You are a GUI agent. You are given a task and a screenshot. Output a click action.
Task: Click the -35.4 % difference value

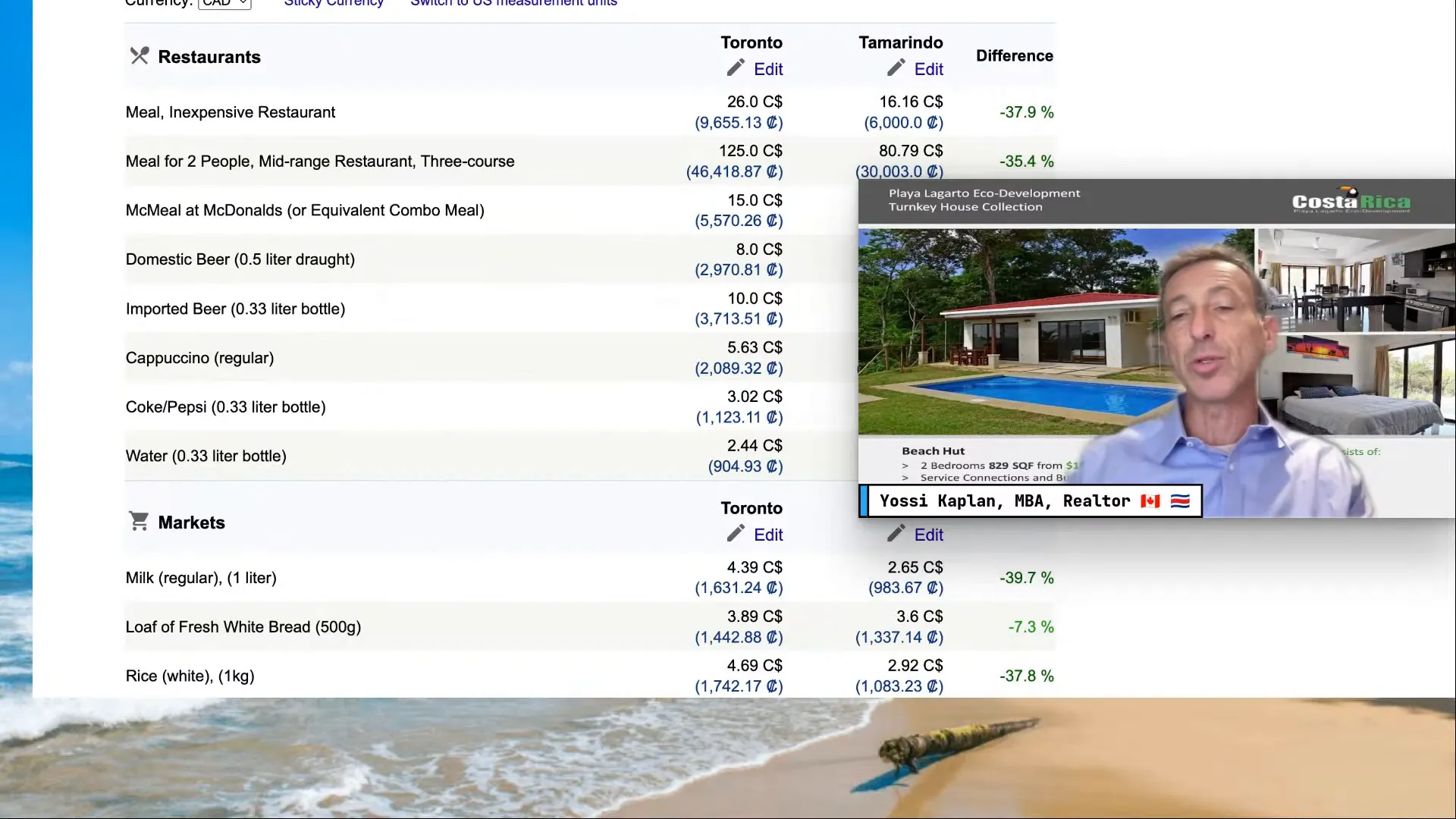pos(1027,162)
